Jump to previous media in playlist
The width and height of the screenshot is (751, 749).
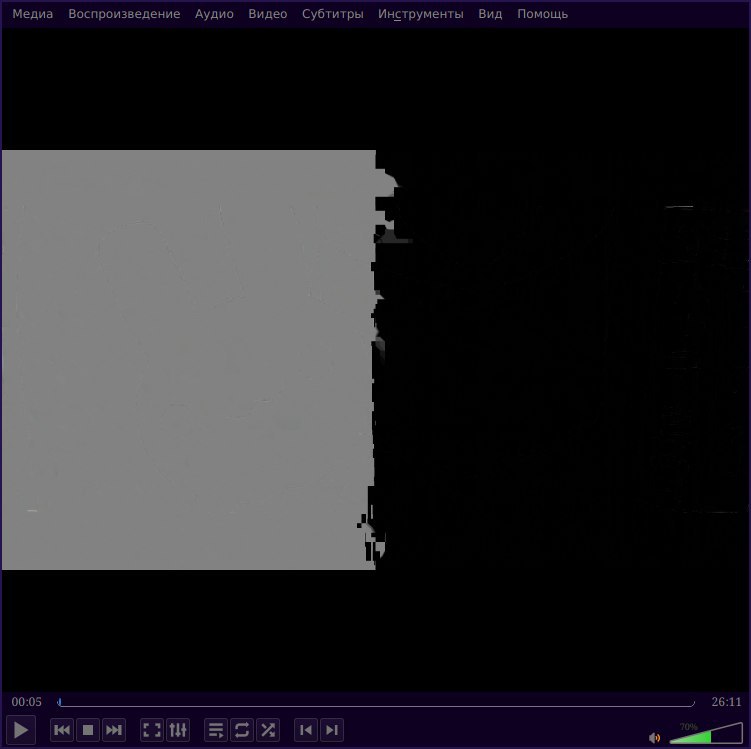tap(62, 730)
